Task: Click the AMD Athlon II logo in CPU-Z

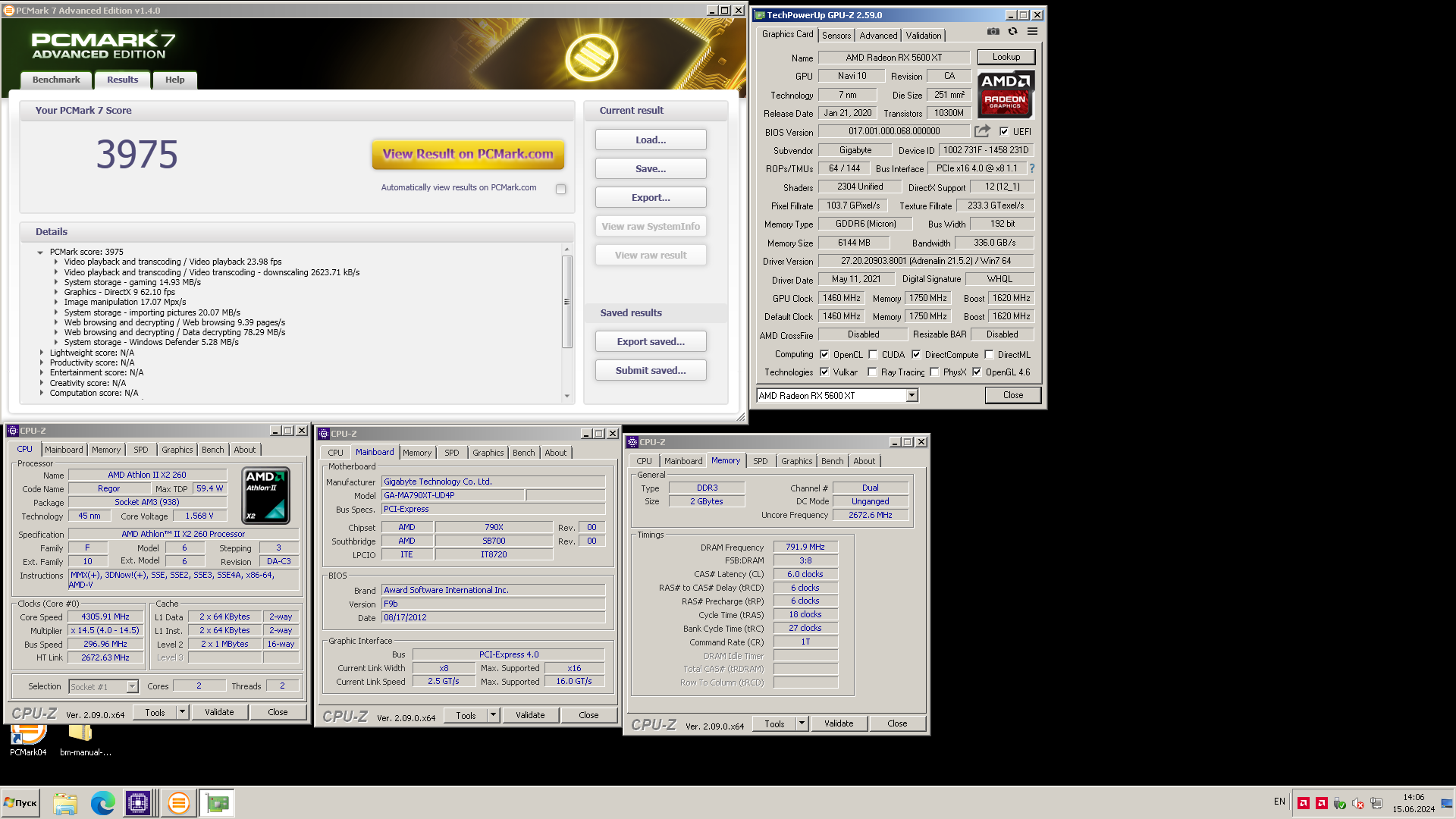Action: [x=265, y=496]
